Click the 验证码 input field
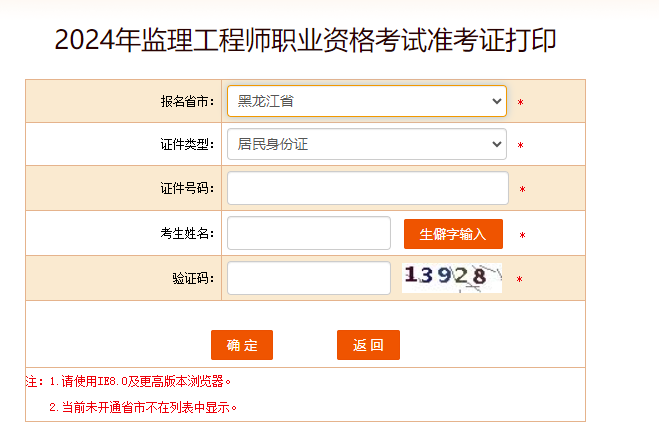The image size is (659, 445). coord(308,278)
